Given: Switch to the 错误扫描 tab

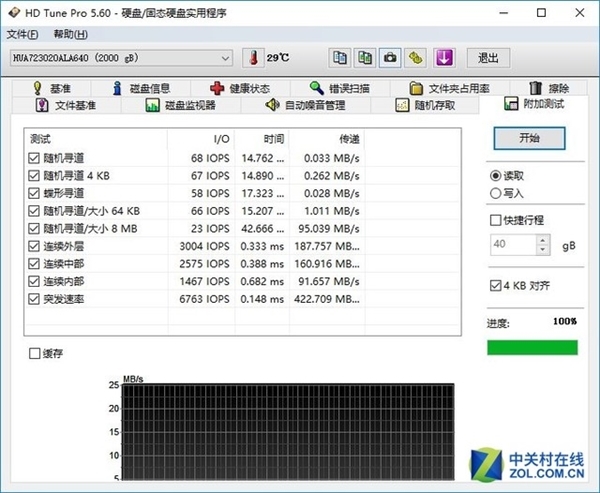Looking at the screenshot, I should pos(340,88).
